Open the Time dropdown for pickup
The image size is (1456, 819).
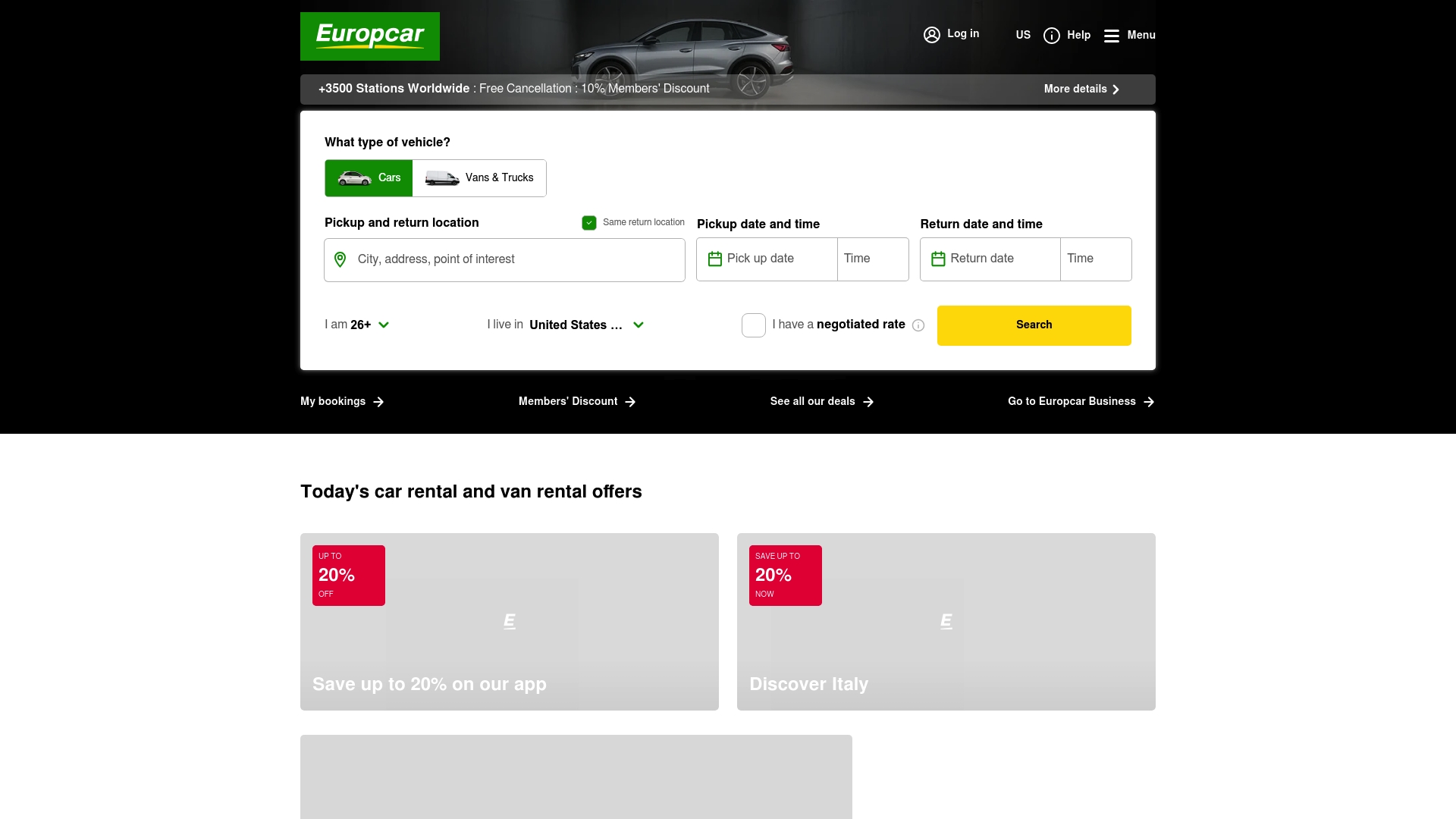872,259
